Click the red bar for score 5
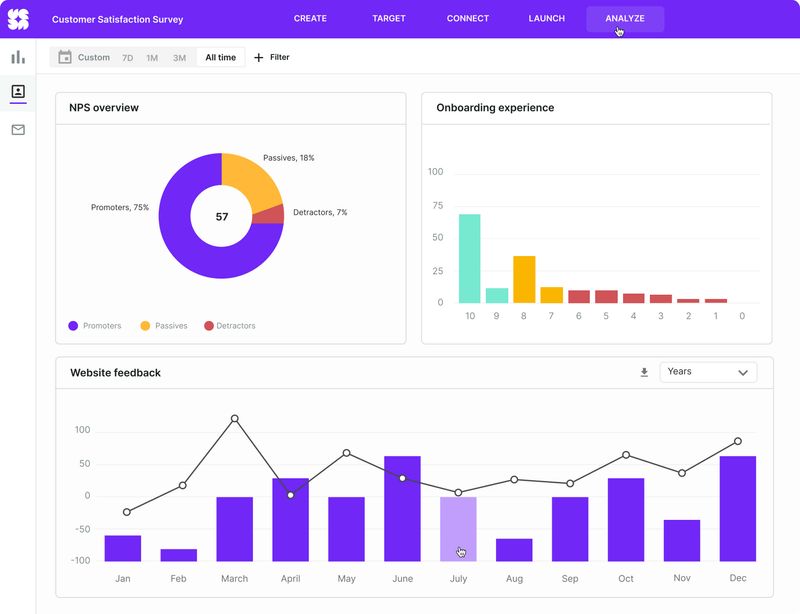The height and width of the screenshot is (614, 800). (x=606, y=297)
